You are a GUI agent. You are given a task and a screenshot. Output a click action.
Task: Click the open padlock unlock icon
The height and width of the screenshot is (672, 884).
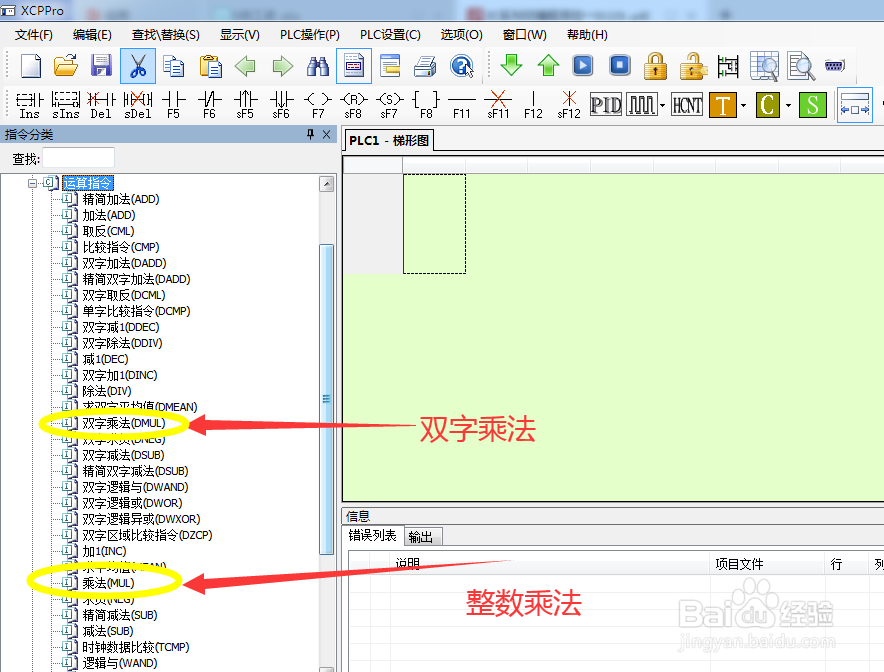[692, 65]
